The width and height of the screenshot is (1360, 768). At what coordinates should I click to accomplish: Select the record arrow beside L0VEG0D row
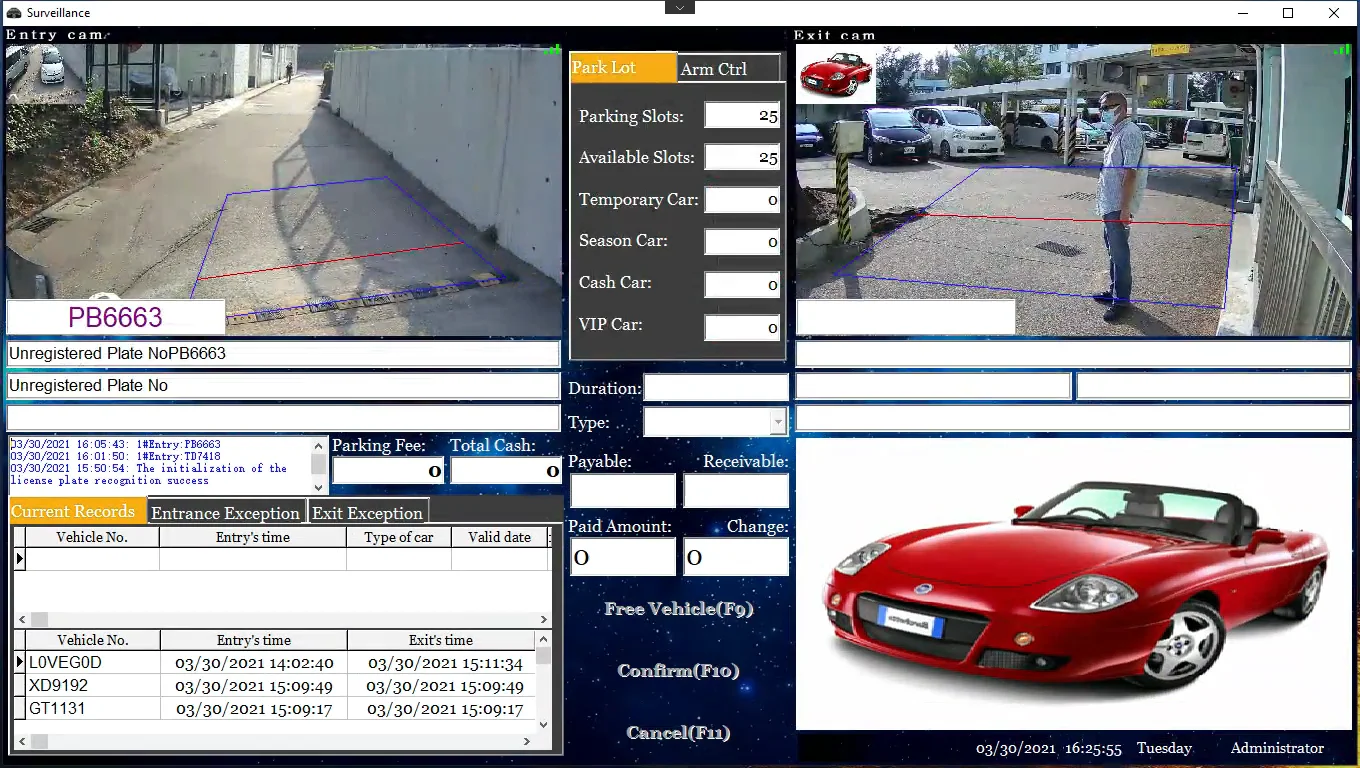click(x=19, y=662)
